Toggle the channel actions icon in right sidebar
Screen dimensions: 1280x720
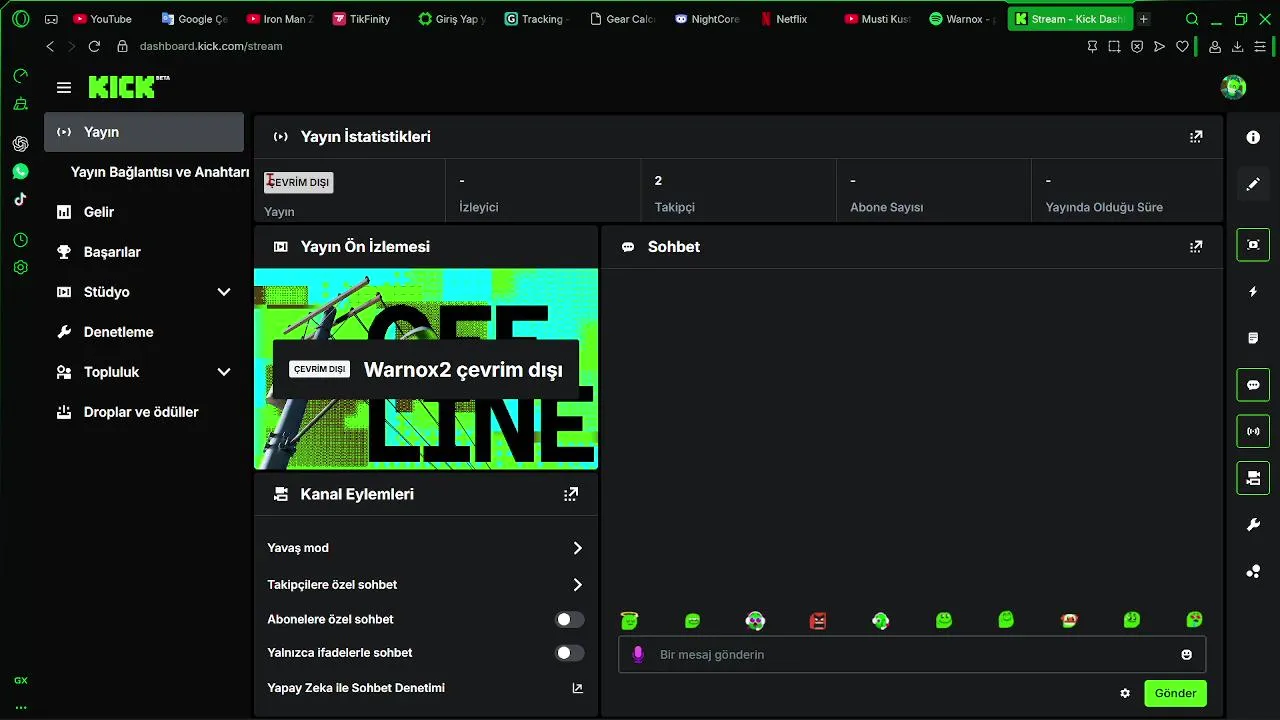[1253, 479]
